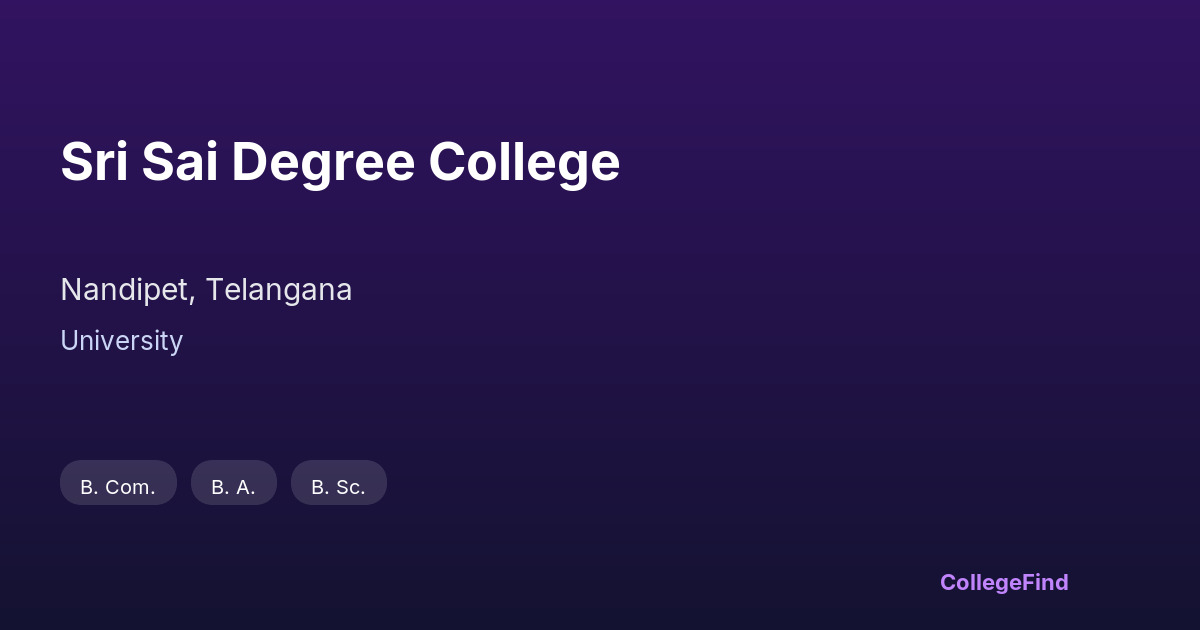Click the word "Sri" in the heading
This screenshot has width=1200, height=630.
coord(94,162)
